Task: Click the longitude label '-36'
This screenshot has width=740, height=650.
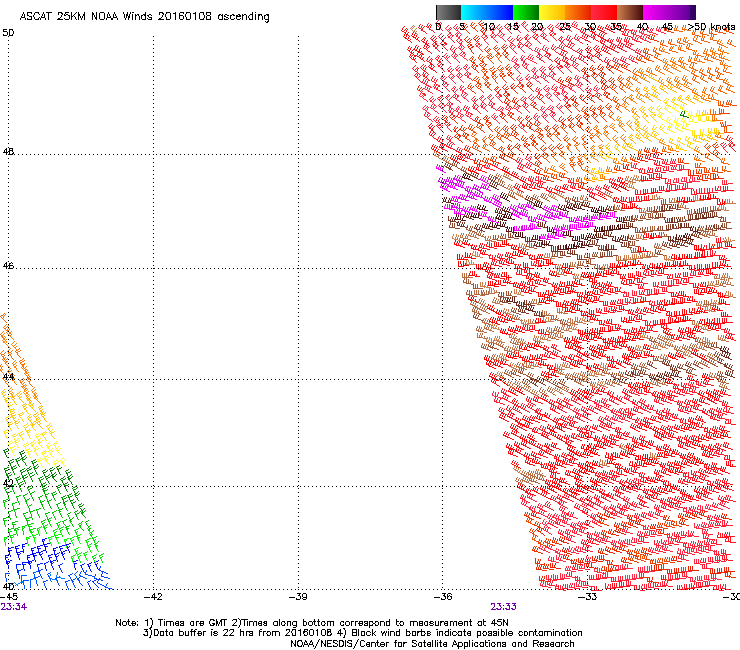Action: 442,597
